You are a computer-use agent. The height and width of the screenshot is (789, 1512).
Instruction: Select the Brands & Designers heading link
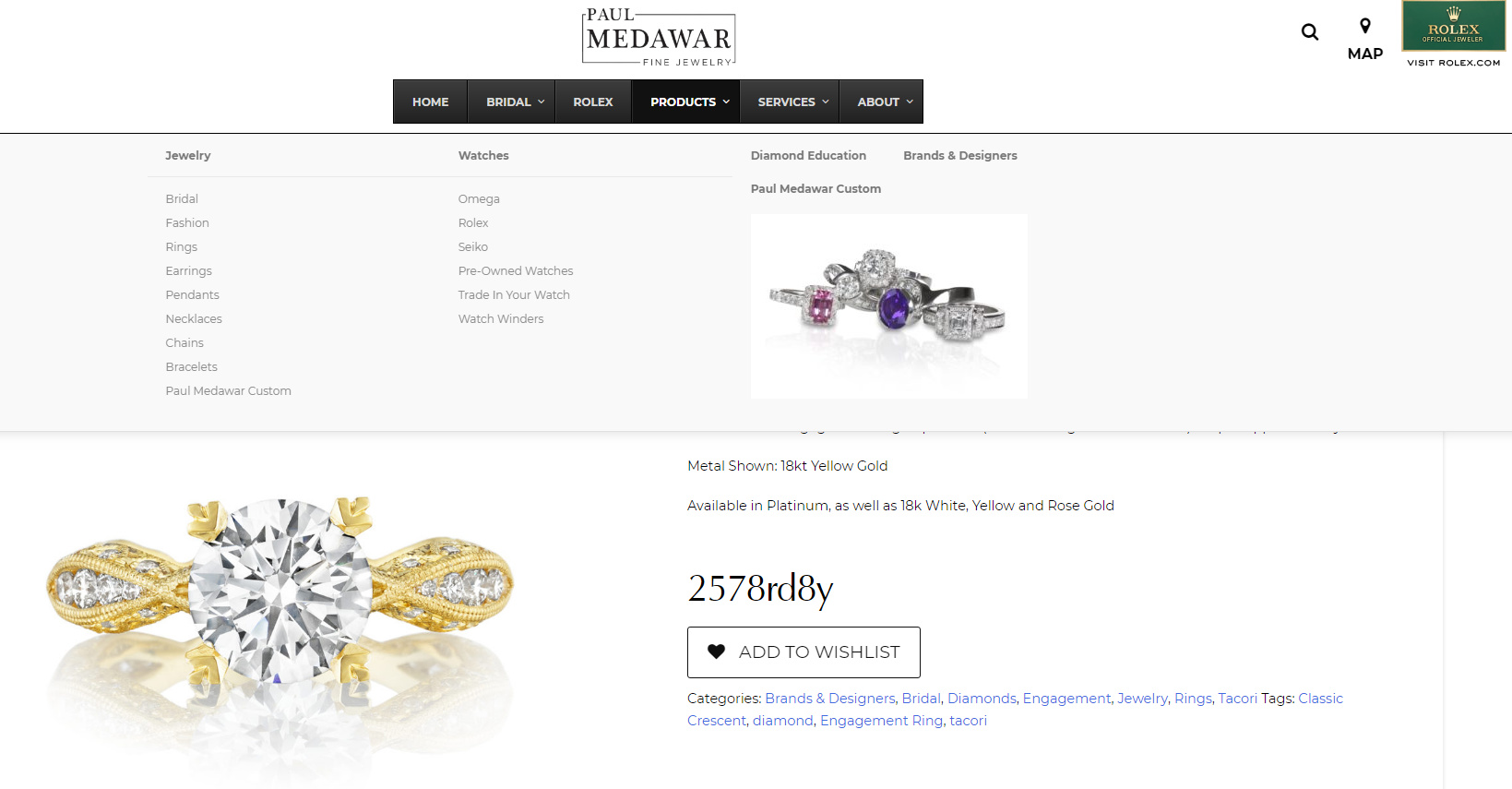click(960, 155)
